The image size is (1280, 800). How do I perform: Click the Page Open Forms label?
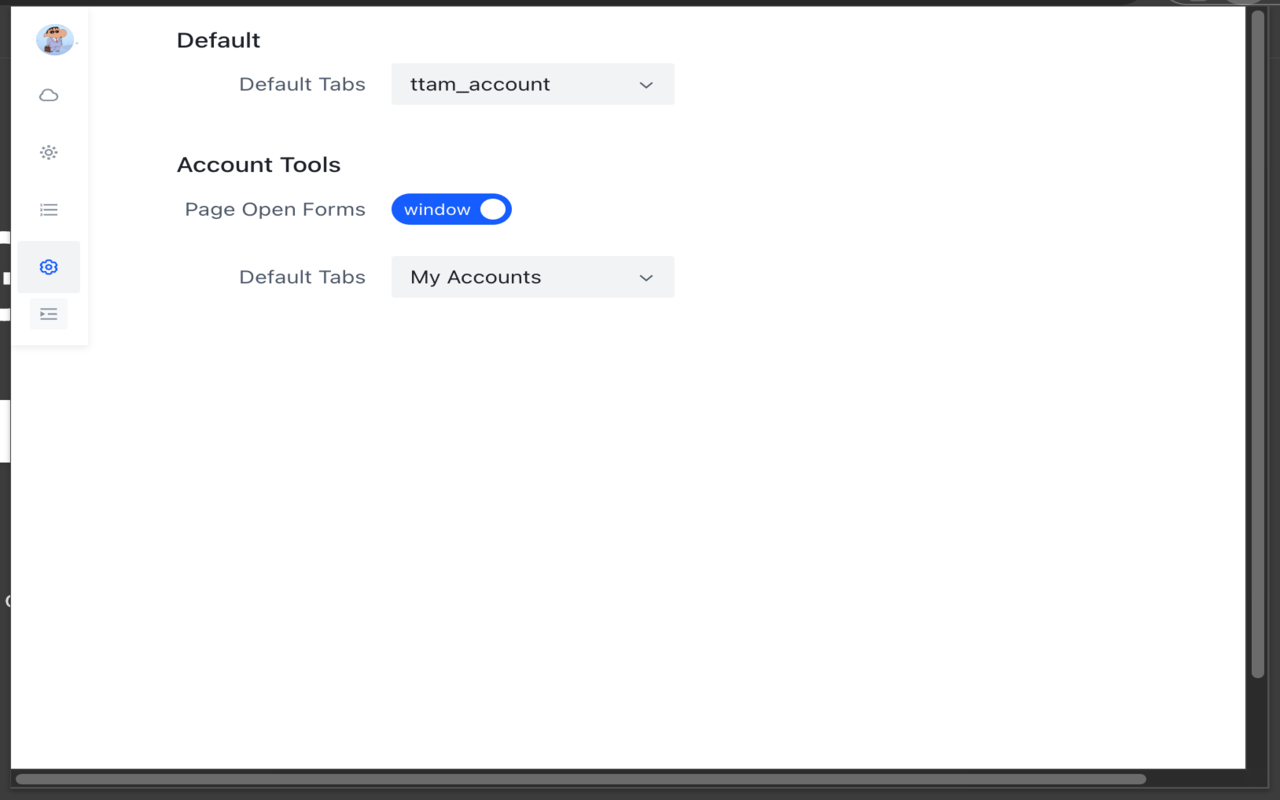click(x=275, y=210)
